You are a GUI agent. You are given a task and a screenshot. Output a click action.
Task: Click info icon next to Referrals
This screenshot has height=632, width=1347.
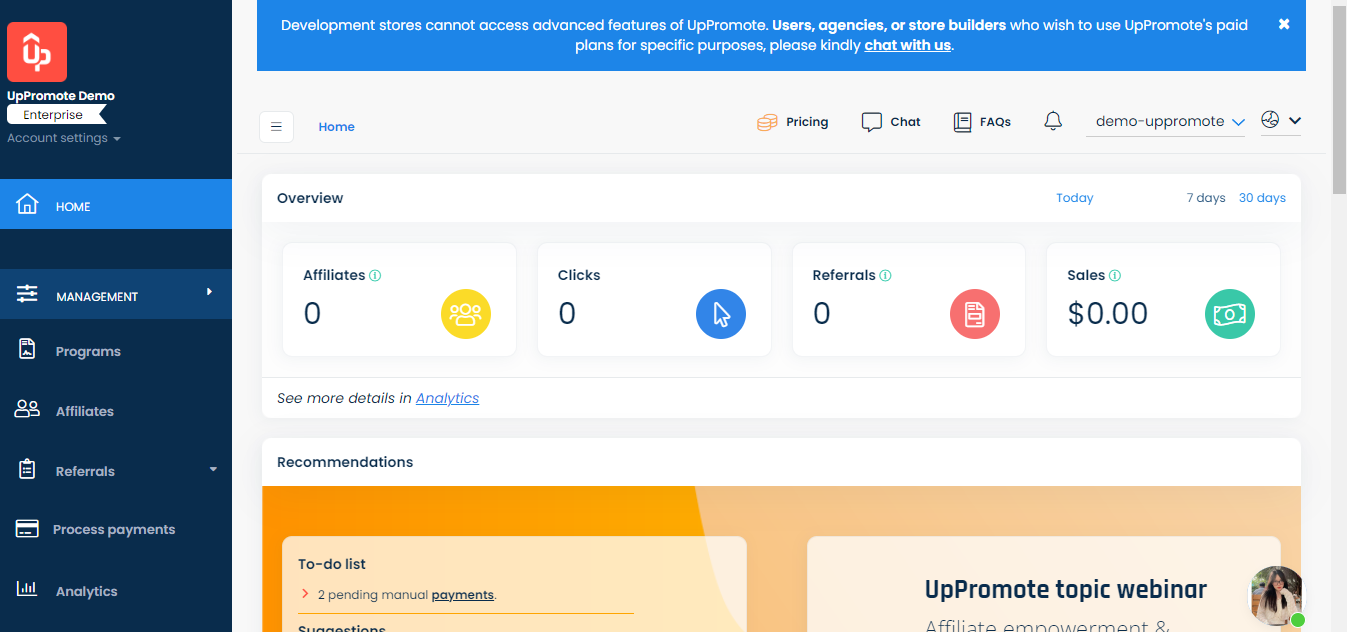point(886,275)
